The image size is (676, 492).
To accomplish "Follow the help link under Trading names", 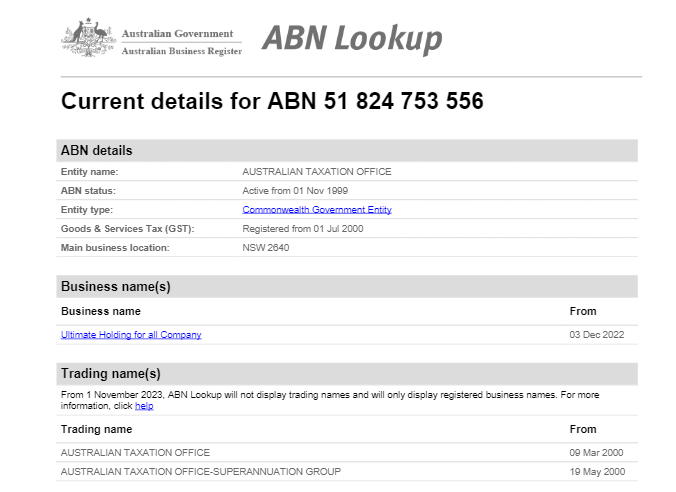I will click(x=144, y=406).
